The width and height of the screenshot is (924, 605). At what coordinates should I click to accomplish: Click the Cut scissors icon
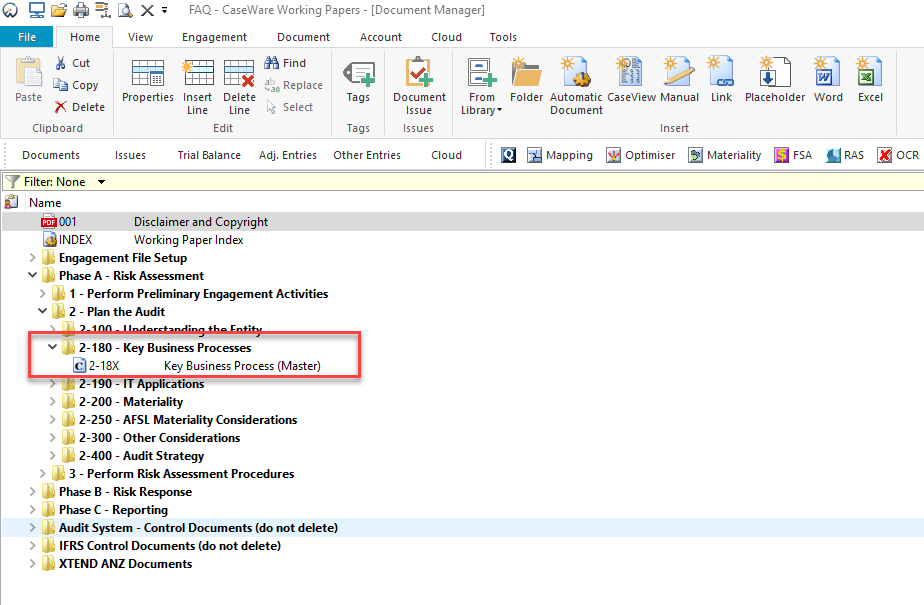point(61,63)
